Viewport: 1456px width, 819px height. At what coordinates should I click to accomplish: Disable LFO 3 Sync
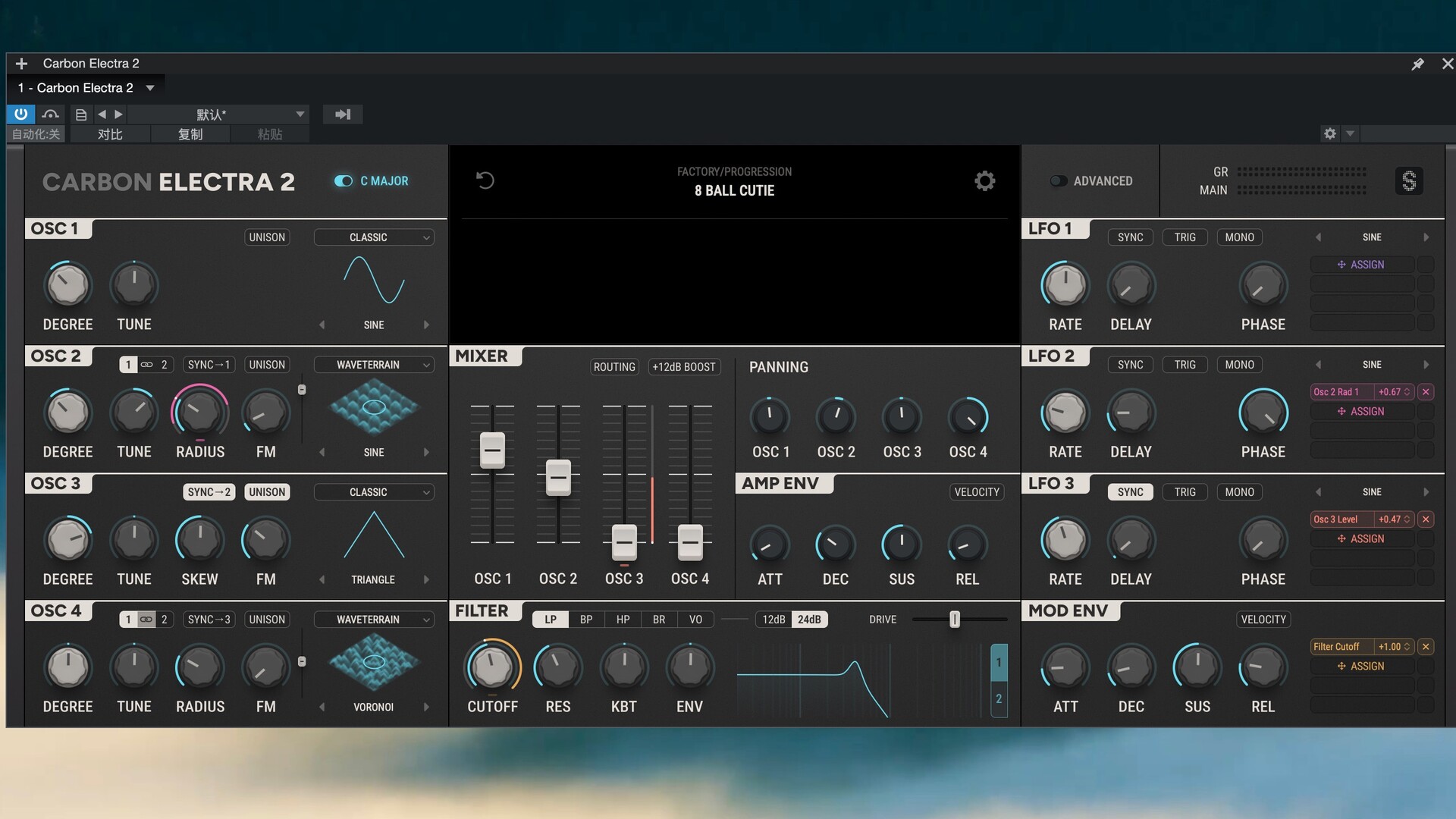pyautogui.click(x=1130, y=492)
